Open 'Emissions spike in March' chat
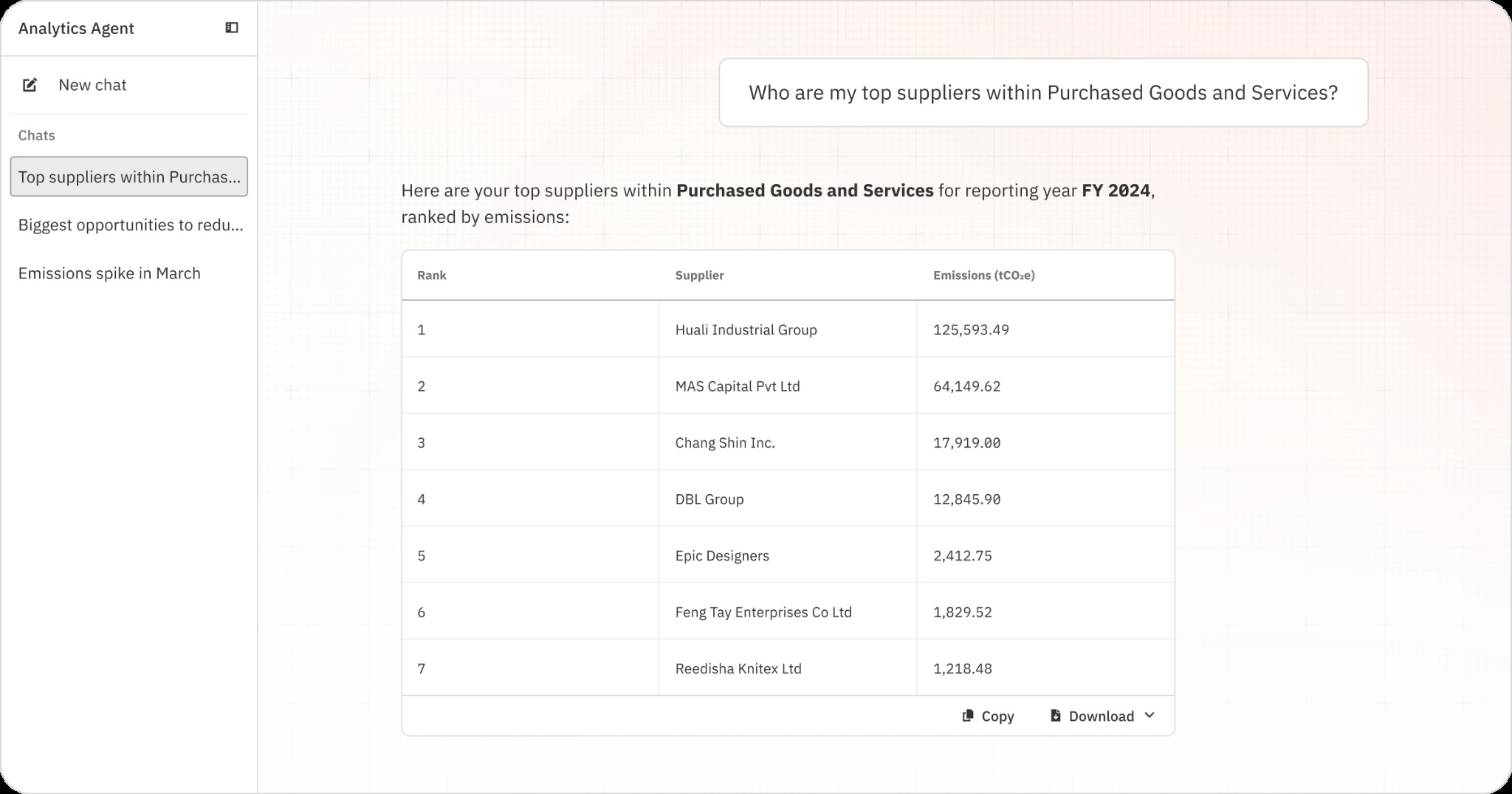The height and width of the screenshot is (794, 1512). point(129,273)
